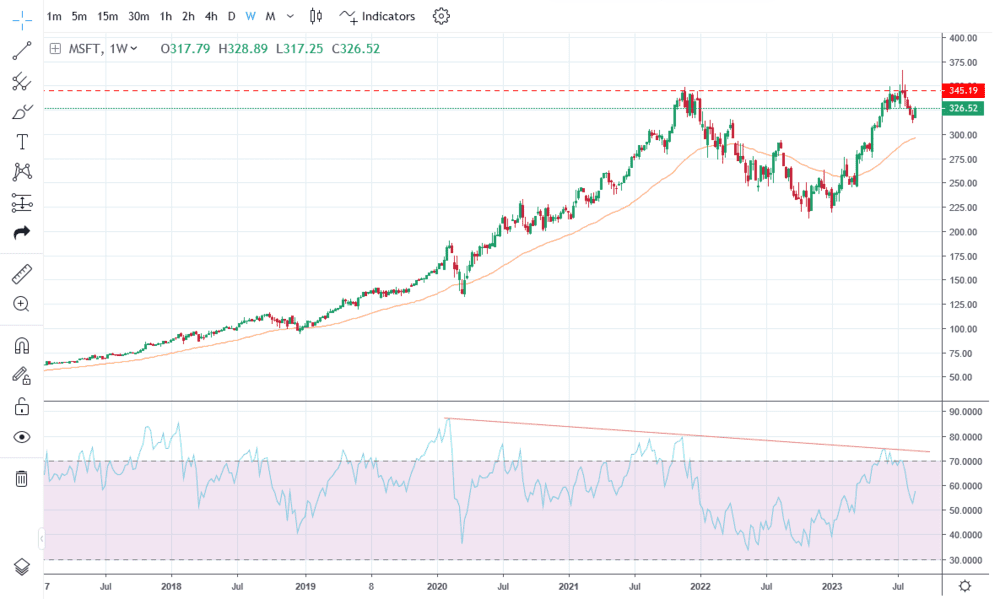The image size is (1000, 599).
Task: Open the object tree layers icon
Action: tap(21, 567)
